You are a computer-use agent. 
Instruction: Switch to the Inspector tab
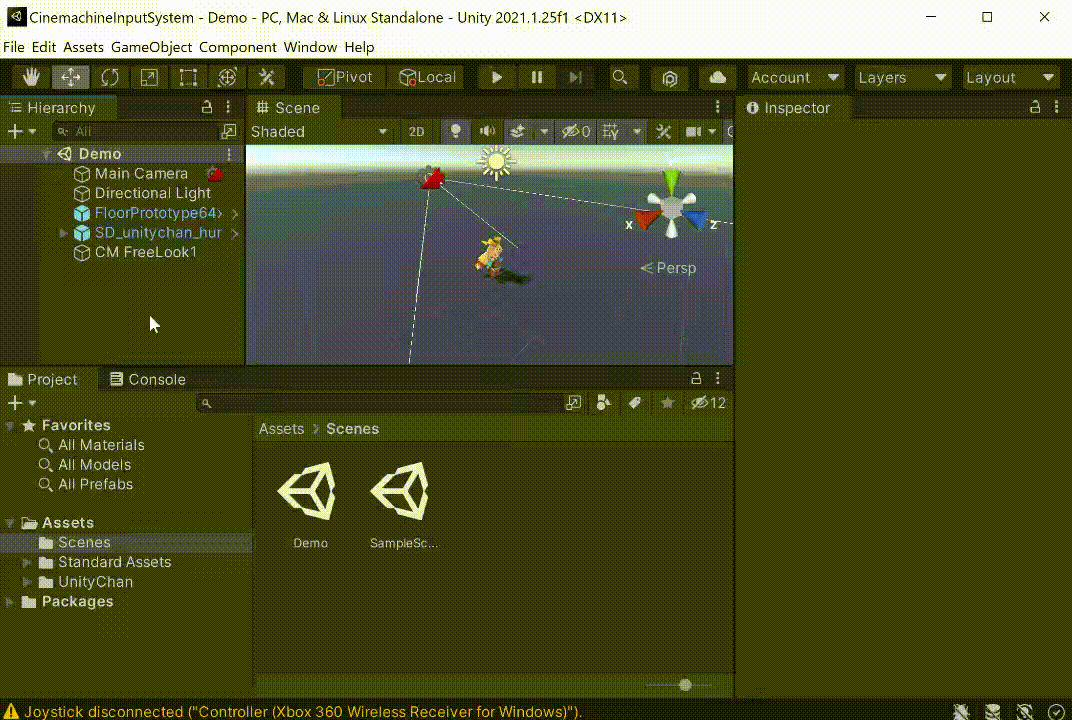point(793,108)
